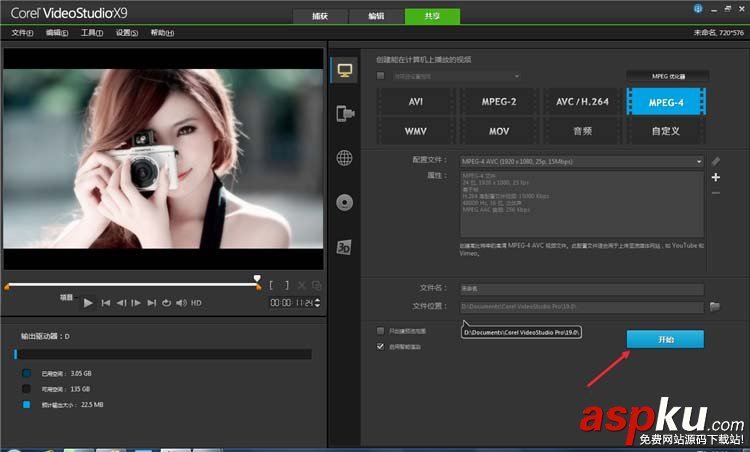
Task: Browse for output folder icon
Action: 715,306
